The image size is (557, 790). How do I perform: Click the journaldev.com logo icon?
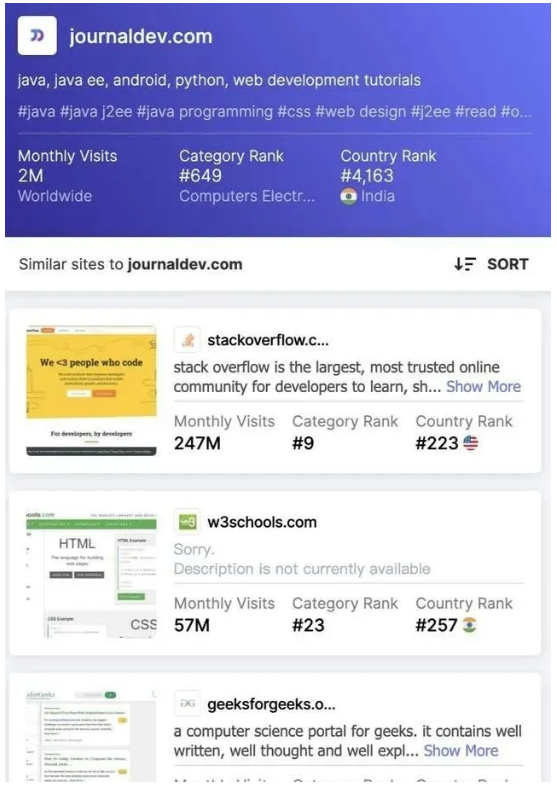click(x=37, y=36)
